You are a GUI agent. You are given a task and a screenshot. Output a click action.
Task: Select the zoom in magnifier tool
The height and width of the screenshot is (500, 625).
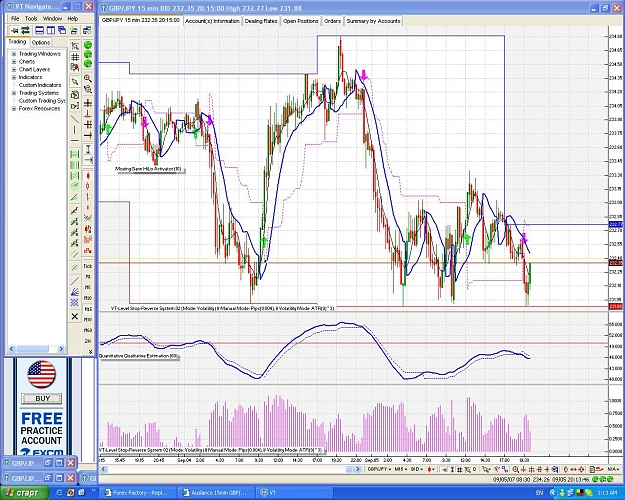click(x=88, y=79)
